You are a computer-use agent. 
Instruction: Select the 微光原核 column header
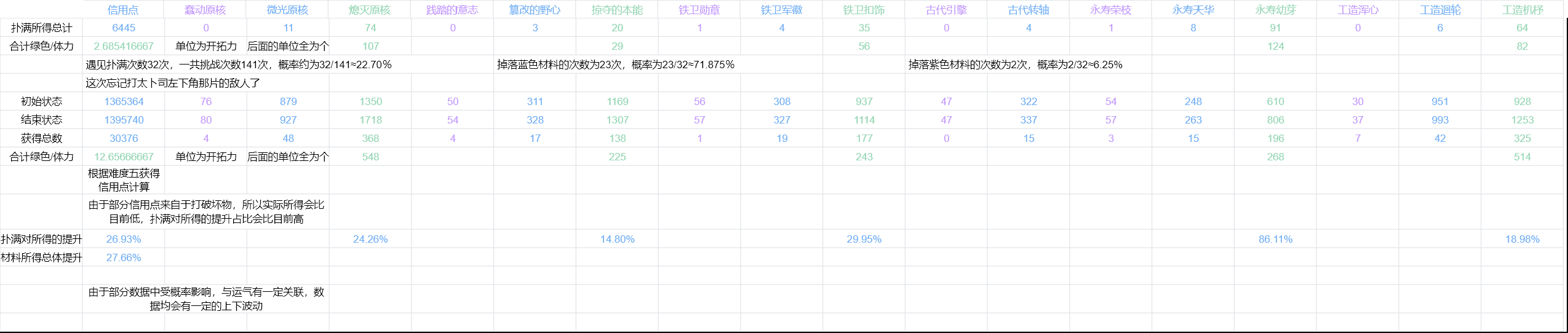288,10
